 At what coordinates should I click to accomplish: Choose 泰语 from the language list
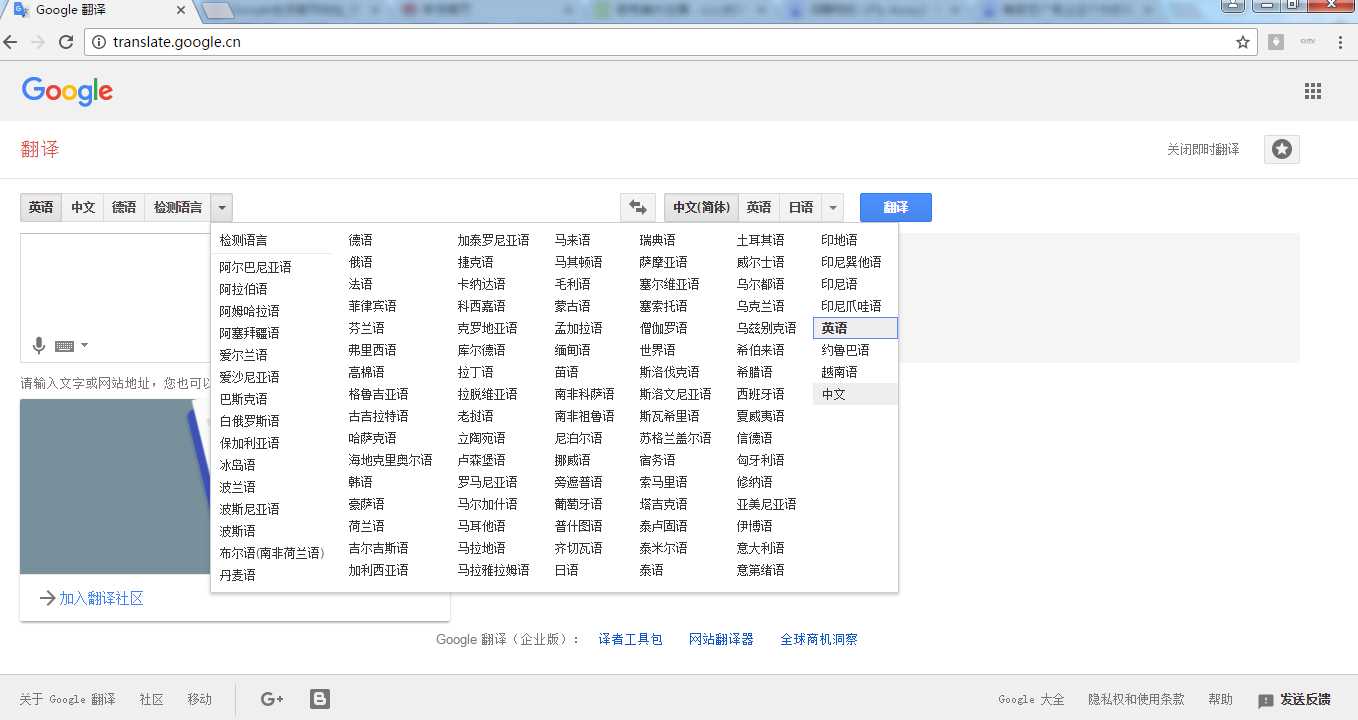click(x=652, y=570)
